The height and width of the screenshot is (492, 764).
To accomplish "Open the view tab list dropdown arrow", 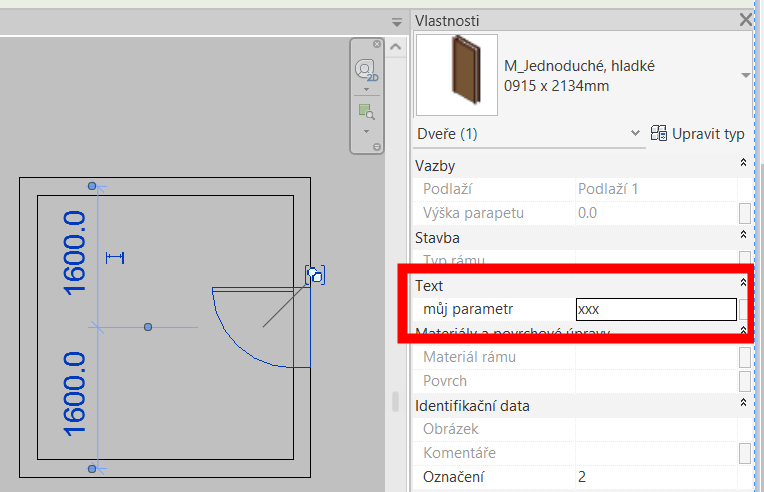I will coord(396,22).
